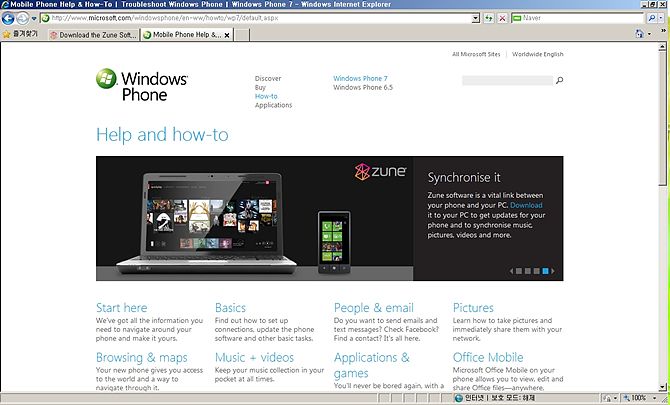Viewport: 670px width, 405px height.
Task: Select the highlighted blue carousel indicator
Action: coord(545,271)
